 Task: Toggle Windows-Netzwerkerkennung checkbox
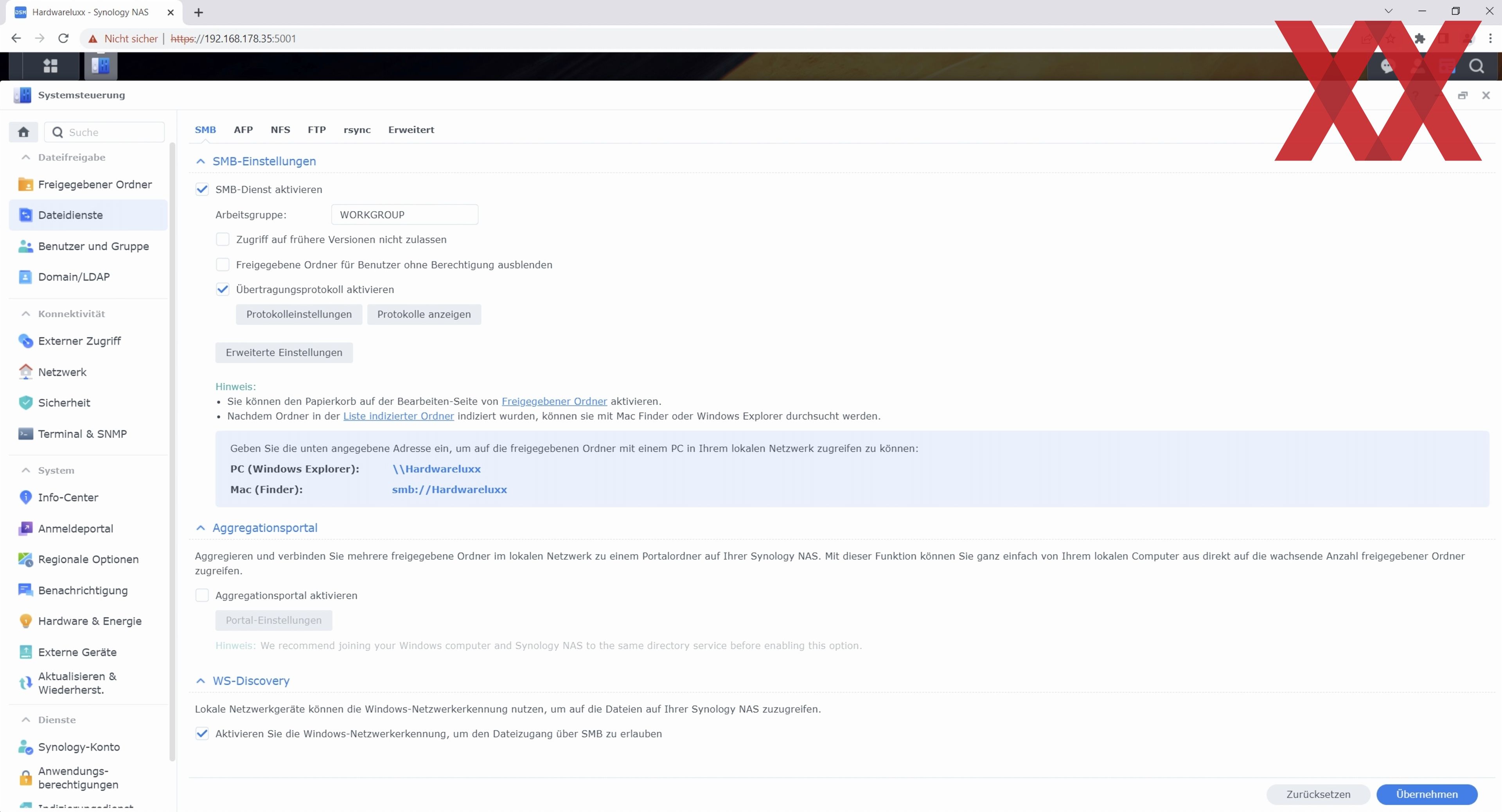[x=202, y=734]
